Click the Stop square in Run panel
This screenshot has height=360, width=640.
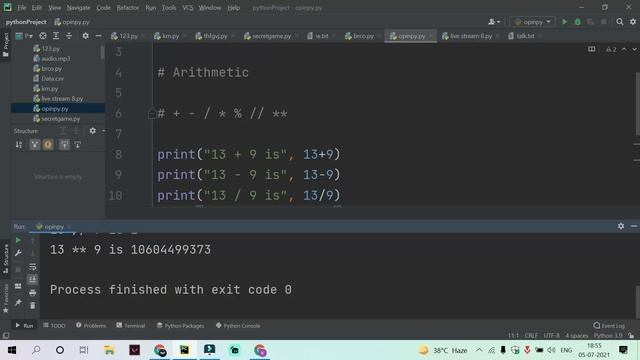click(x=18, y=270)
